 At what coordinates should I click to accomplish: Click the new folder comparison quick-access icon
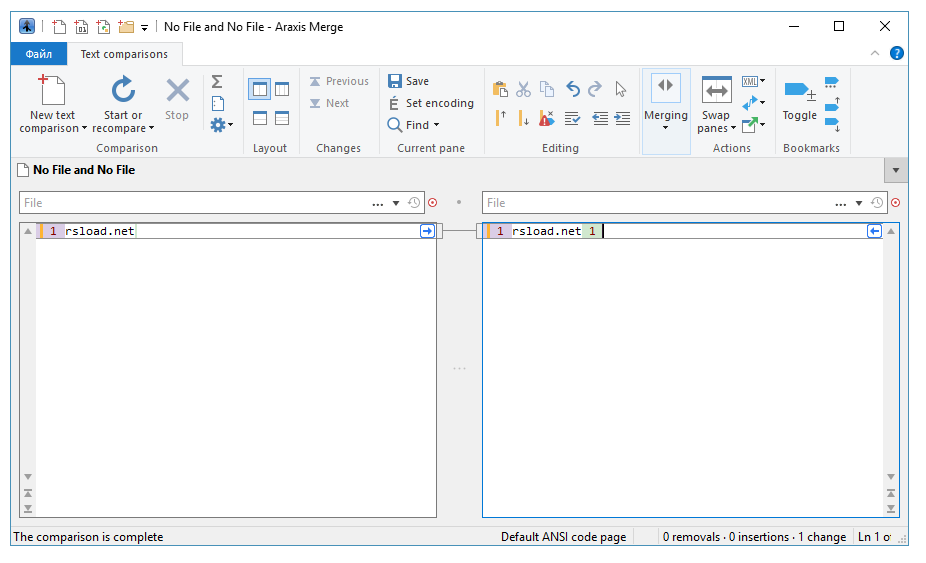click(x=126, y=27)
